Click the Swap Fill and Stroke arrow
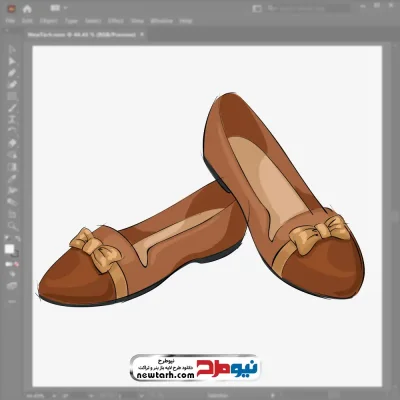 (x=17, y=238)
